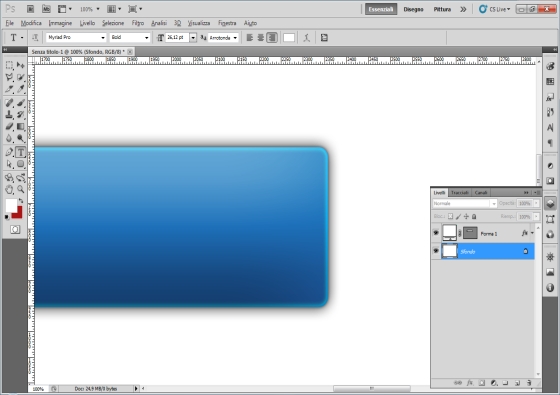Delete layer with the trash icon
The width and height of the screenshot is (560, 395).
point(529,383)
